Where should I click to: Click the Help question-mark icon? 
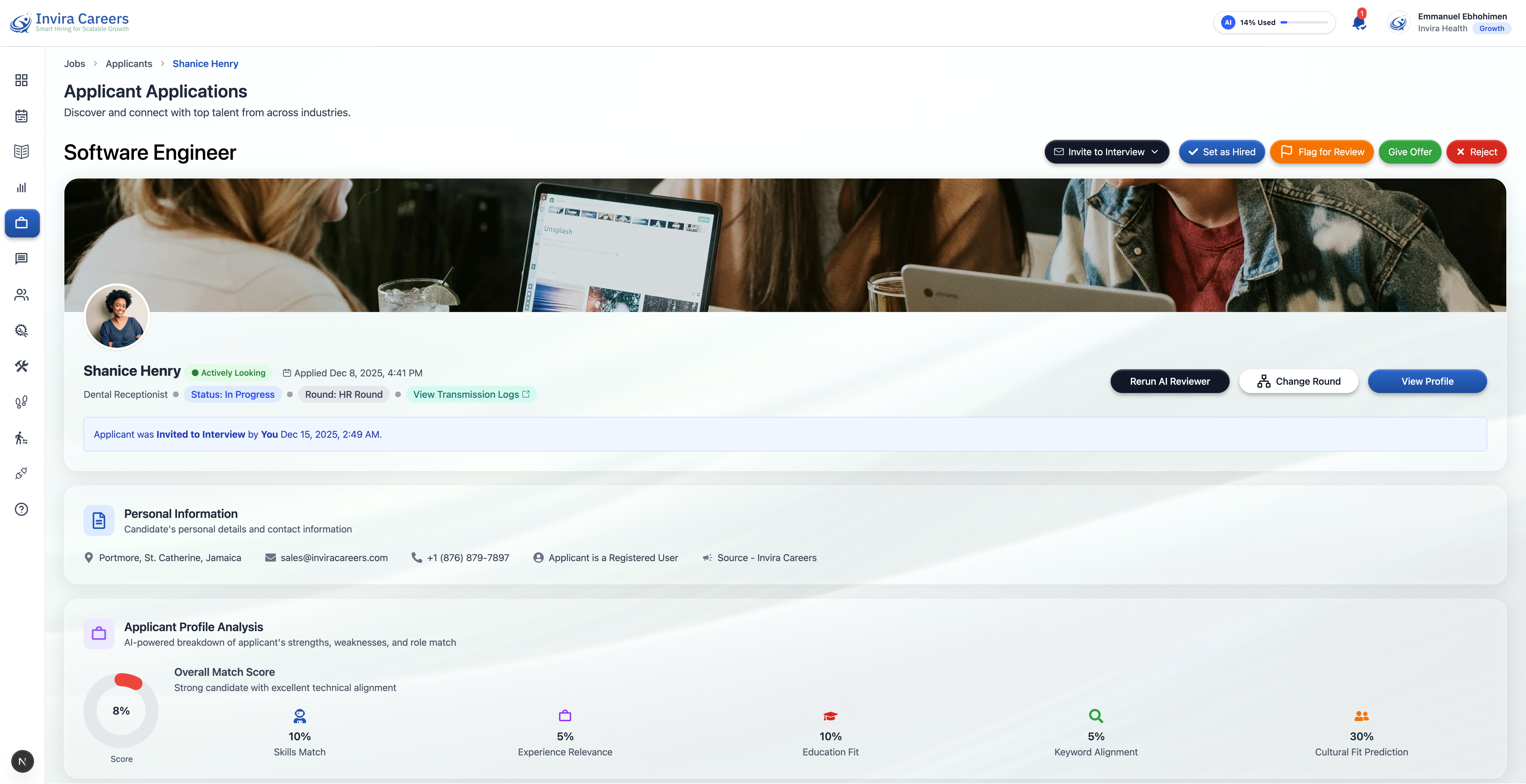tap(21, 509)
